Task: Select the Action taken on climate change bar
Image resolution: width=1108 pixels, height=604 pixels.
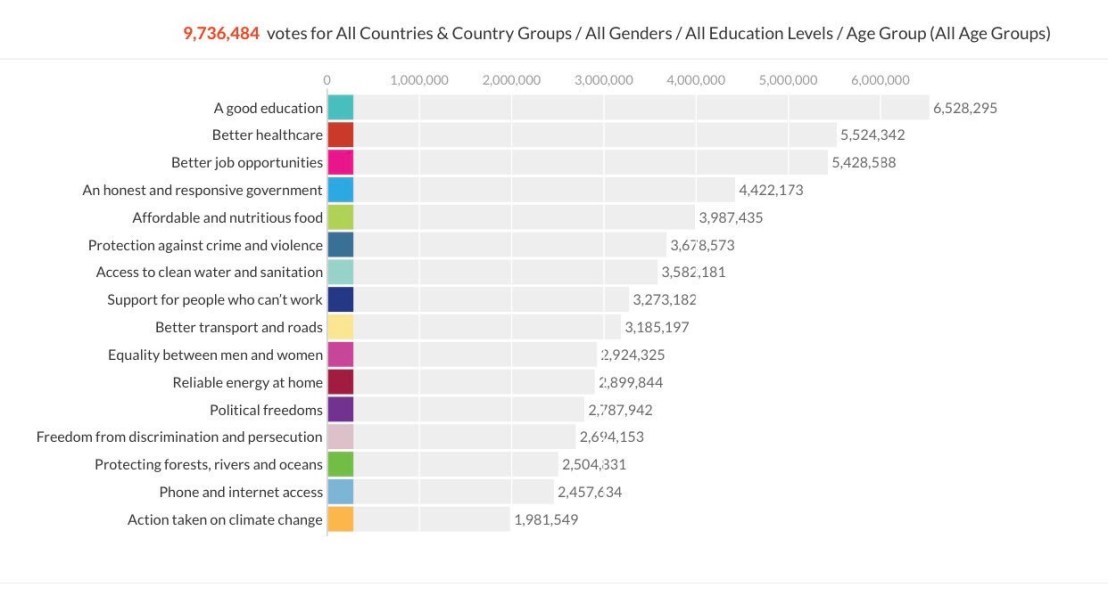Action: tap(432, 519)
